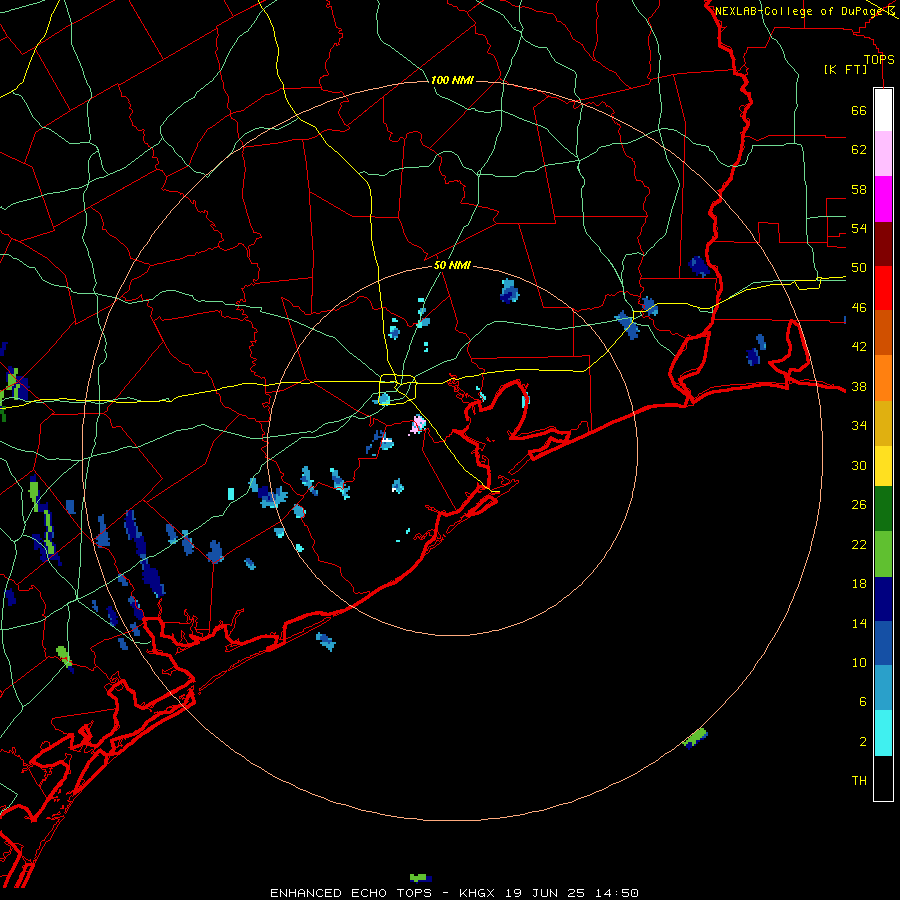The width and height of the screenshot is (900, 900).
Task: Select the maroon legend swatch
Action: tap(883, 244)
